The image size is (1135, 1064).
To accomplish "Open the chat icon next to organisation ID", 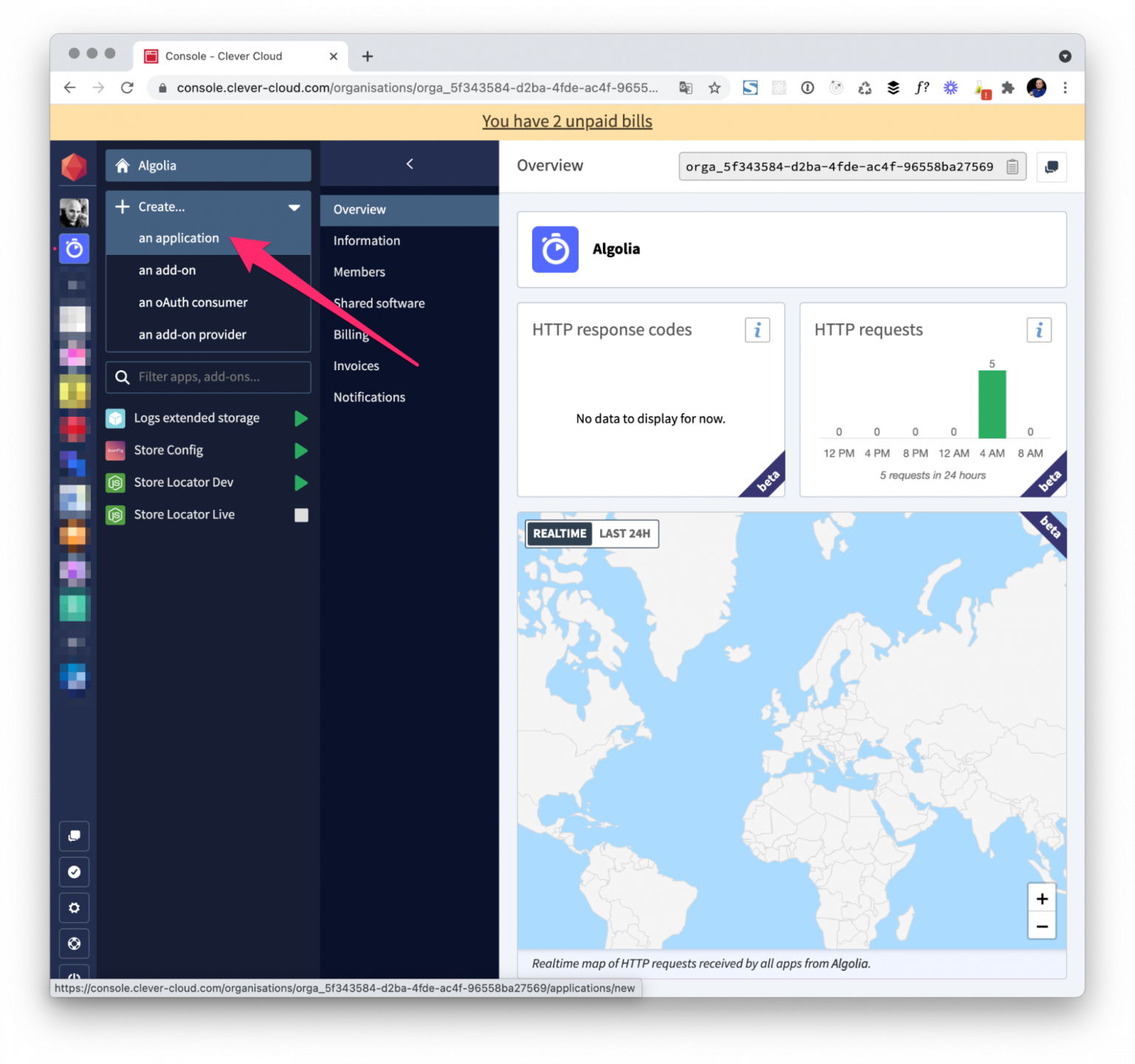I will click(x=1051, y=167).
